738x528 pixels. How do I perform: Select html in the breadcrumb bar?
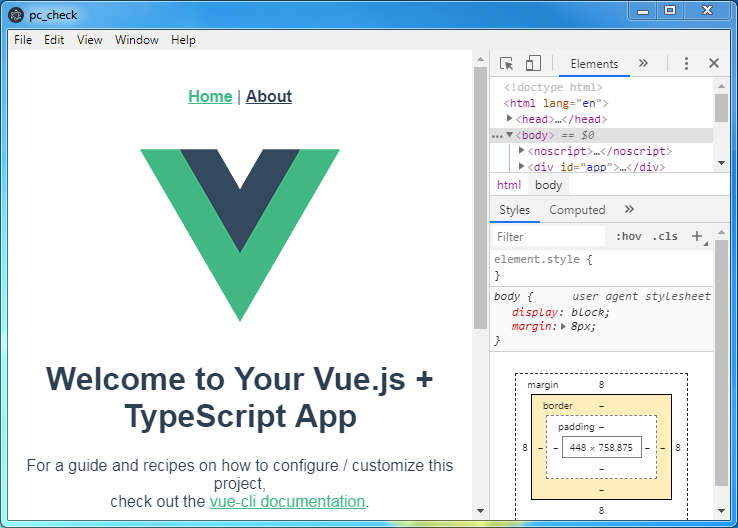pos(509,185)
